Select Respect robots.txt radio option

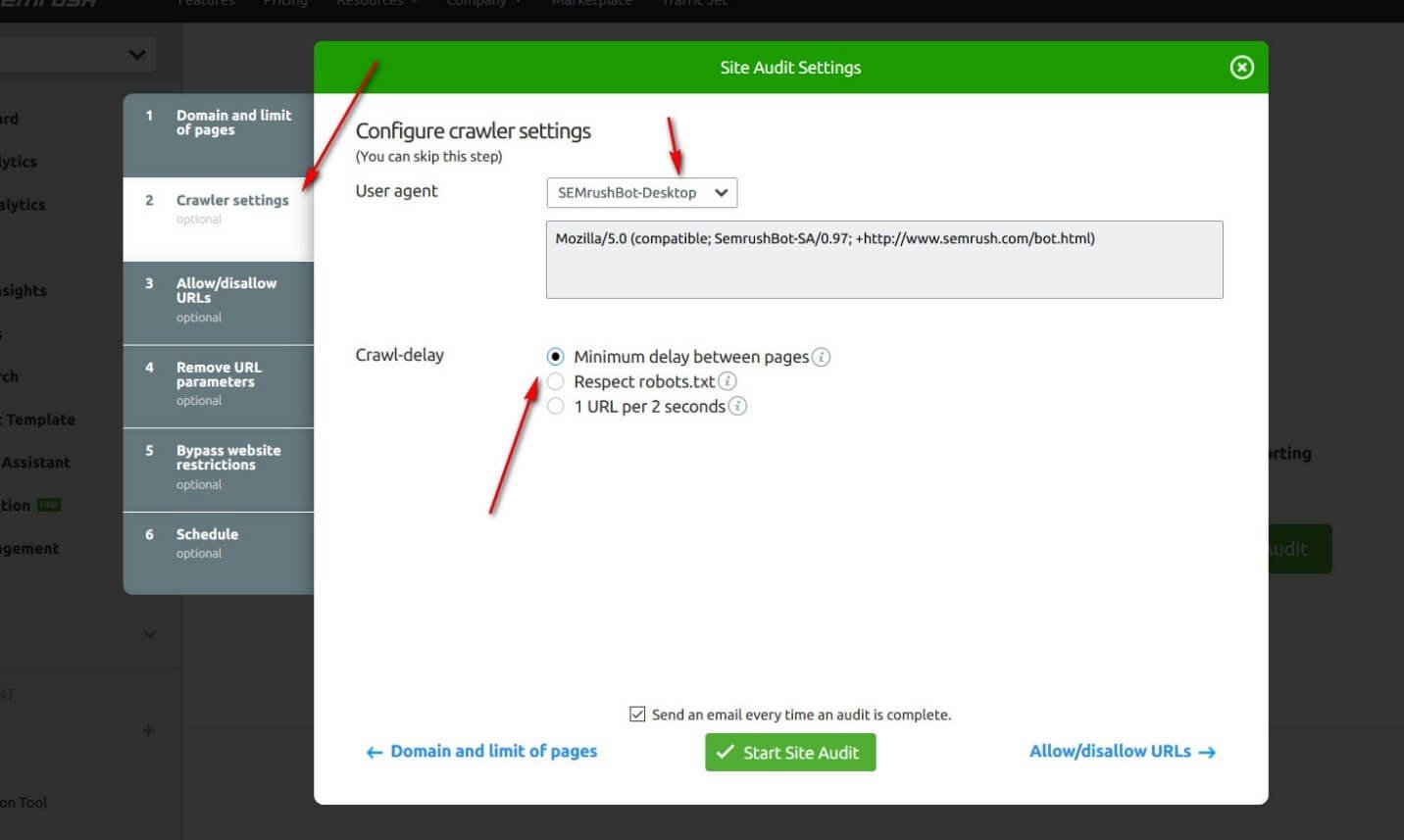[556, 381]
